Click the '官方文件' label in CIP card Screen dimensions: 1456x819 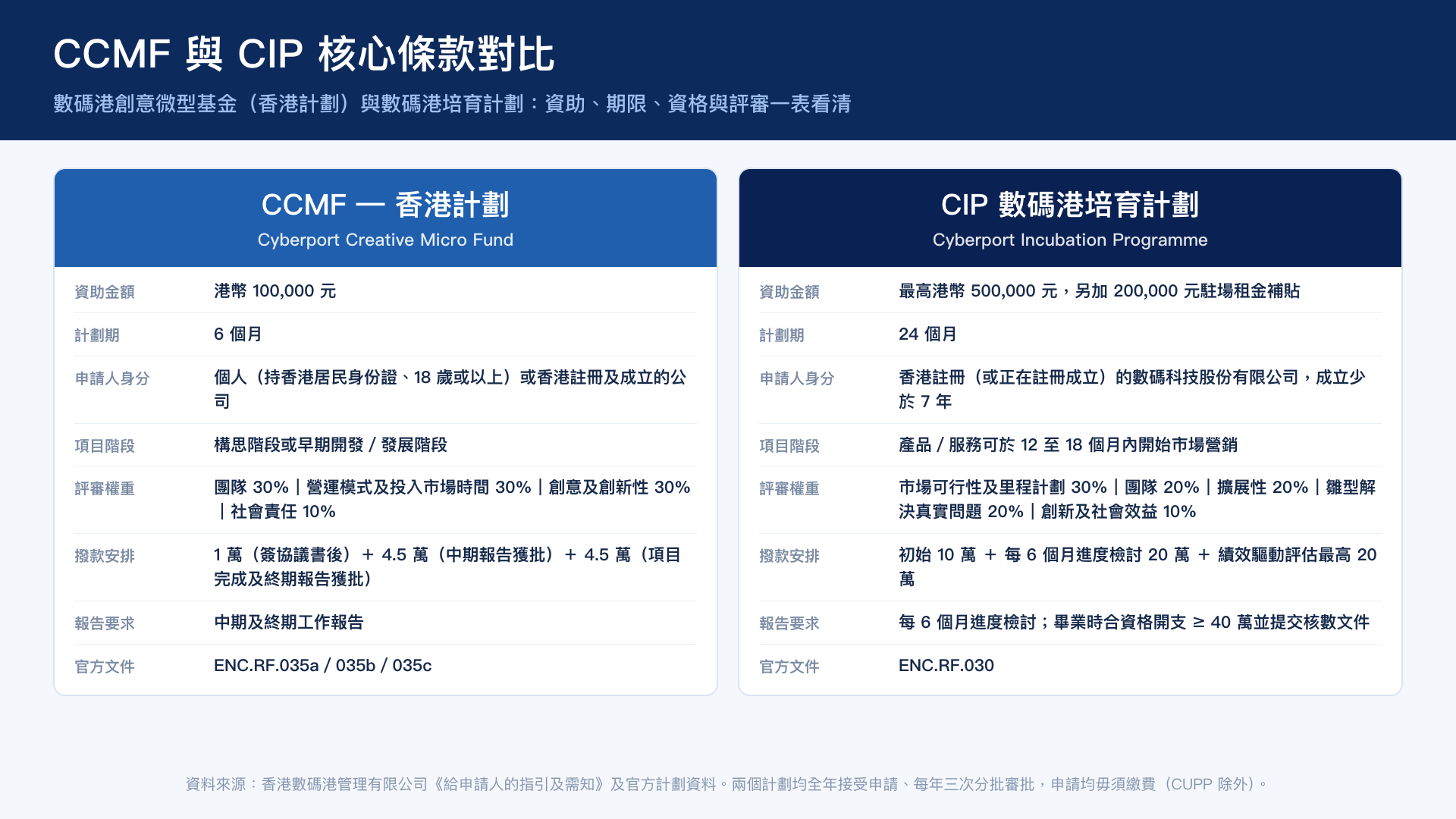[789, 667]
